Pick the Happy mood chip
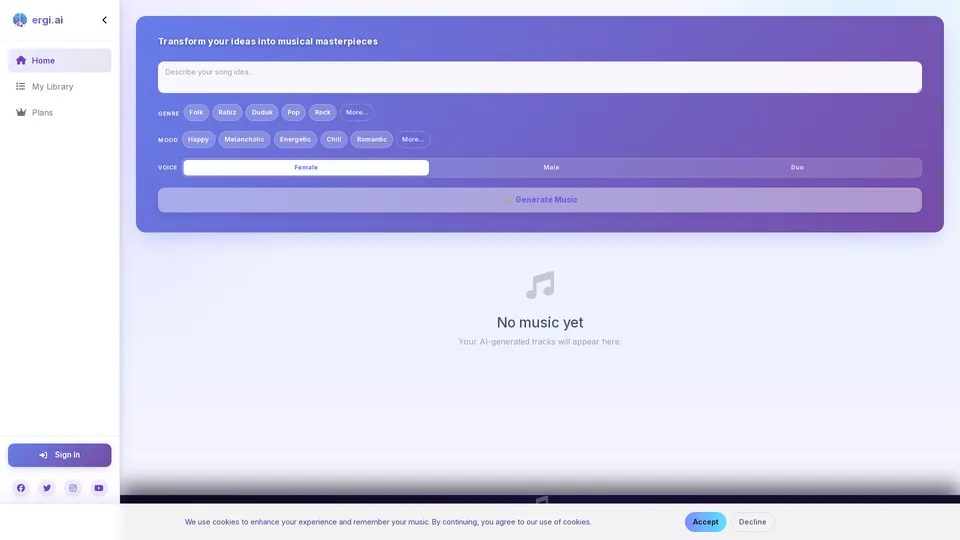 pyautogui.click(x=198, y=139)
